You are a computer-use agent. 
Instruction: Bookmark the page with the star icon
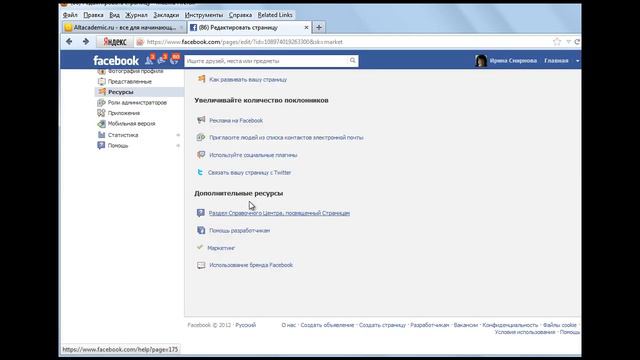pos(557,42)
